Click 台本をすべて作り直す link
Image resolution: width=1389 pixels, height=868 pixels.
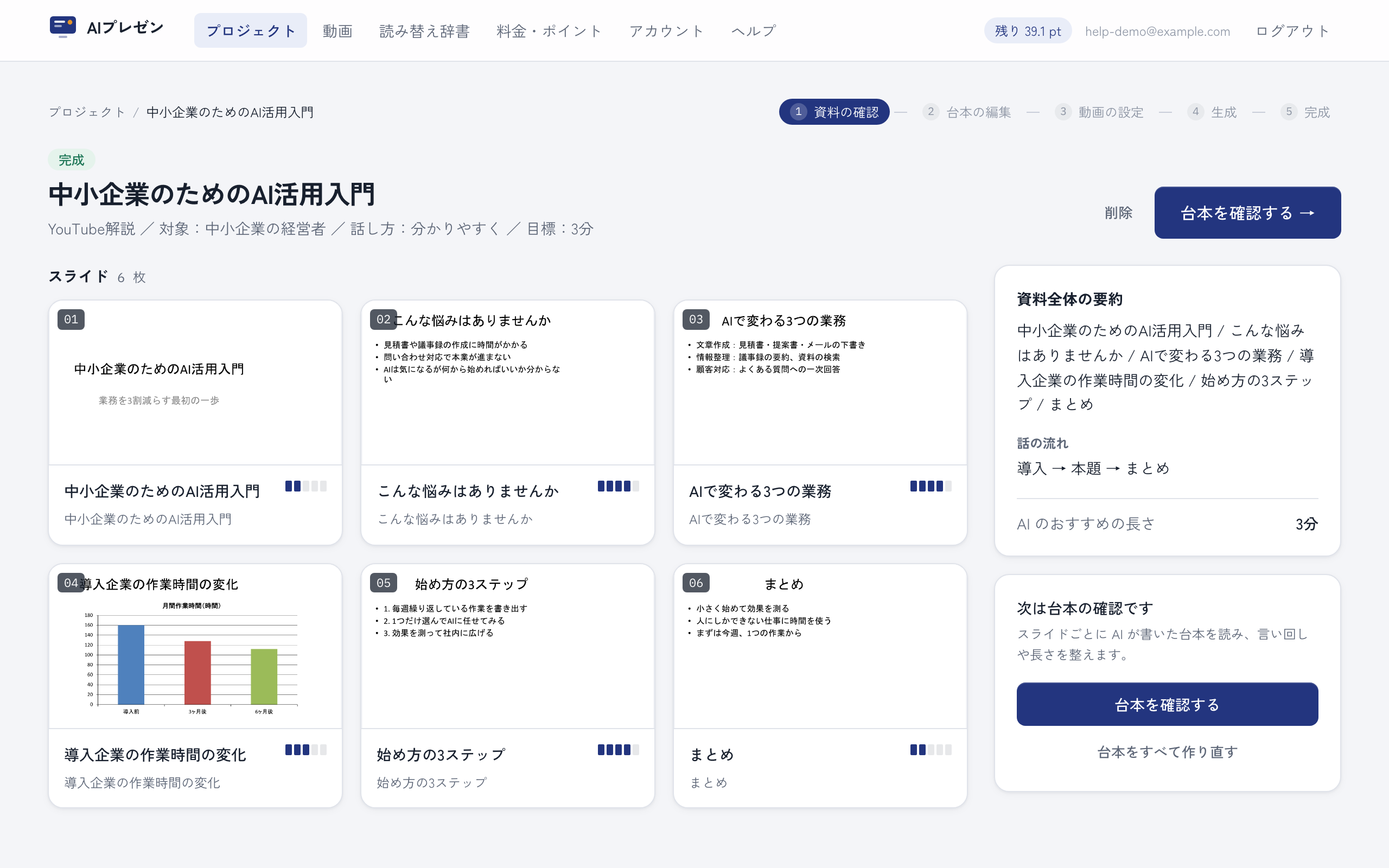(x=1167, y=752)
